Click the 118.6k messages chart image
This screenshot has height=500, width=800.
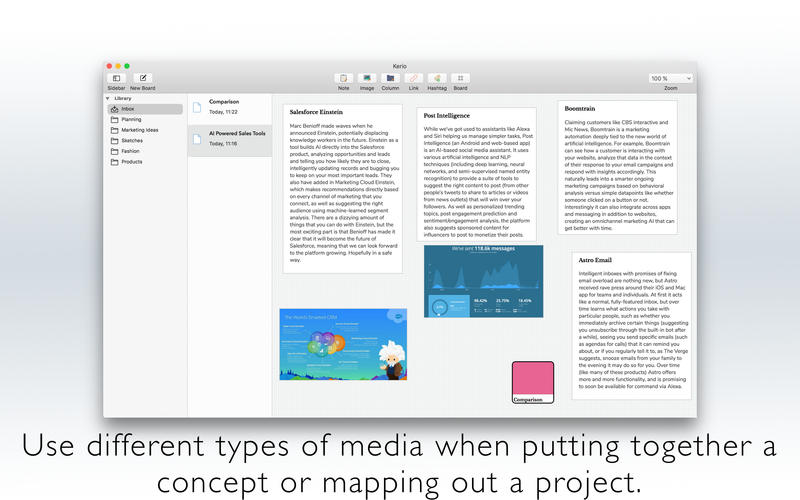[x=484, y=281]
